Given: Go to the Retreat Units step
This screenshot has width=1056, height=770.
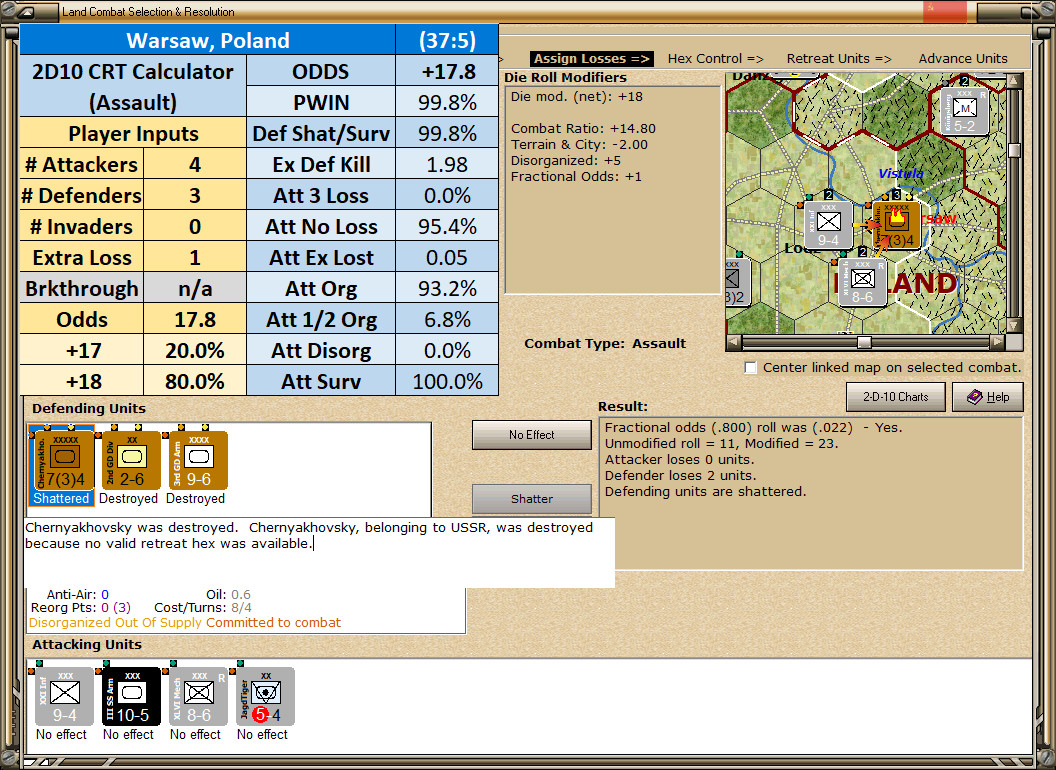Looking at the screenshot, I should pyautogui.click(x=838, y=59).
